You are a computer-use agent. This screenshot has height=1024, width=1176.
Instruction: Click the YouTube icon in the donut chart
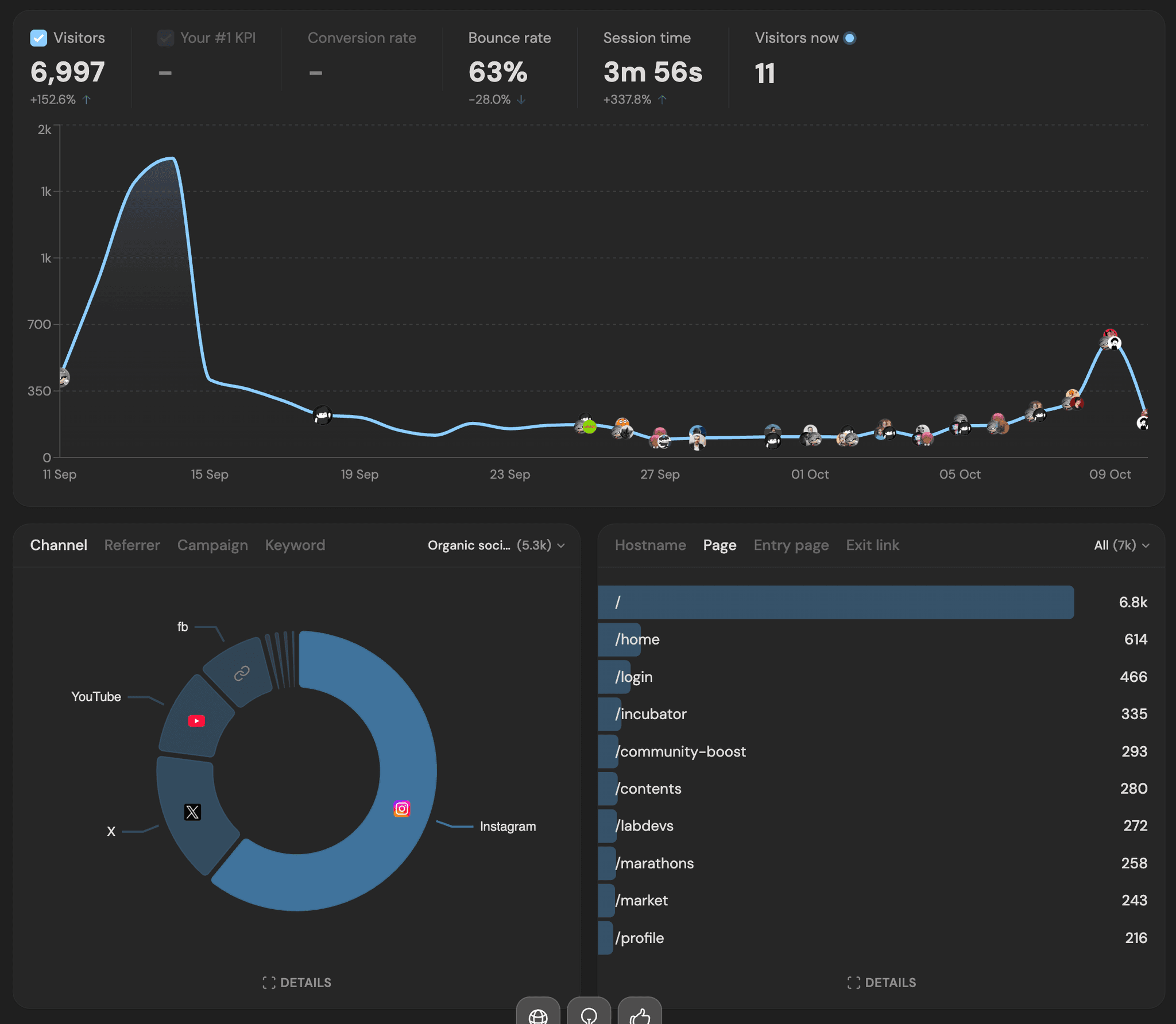click(196, 720)
